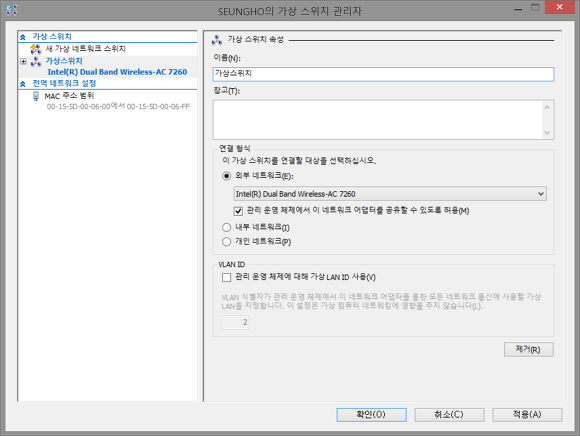Viewport: 580px width, 436px height.
Task: Click the 가상 스위치 section header
Action: point(52,37)
